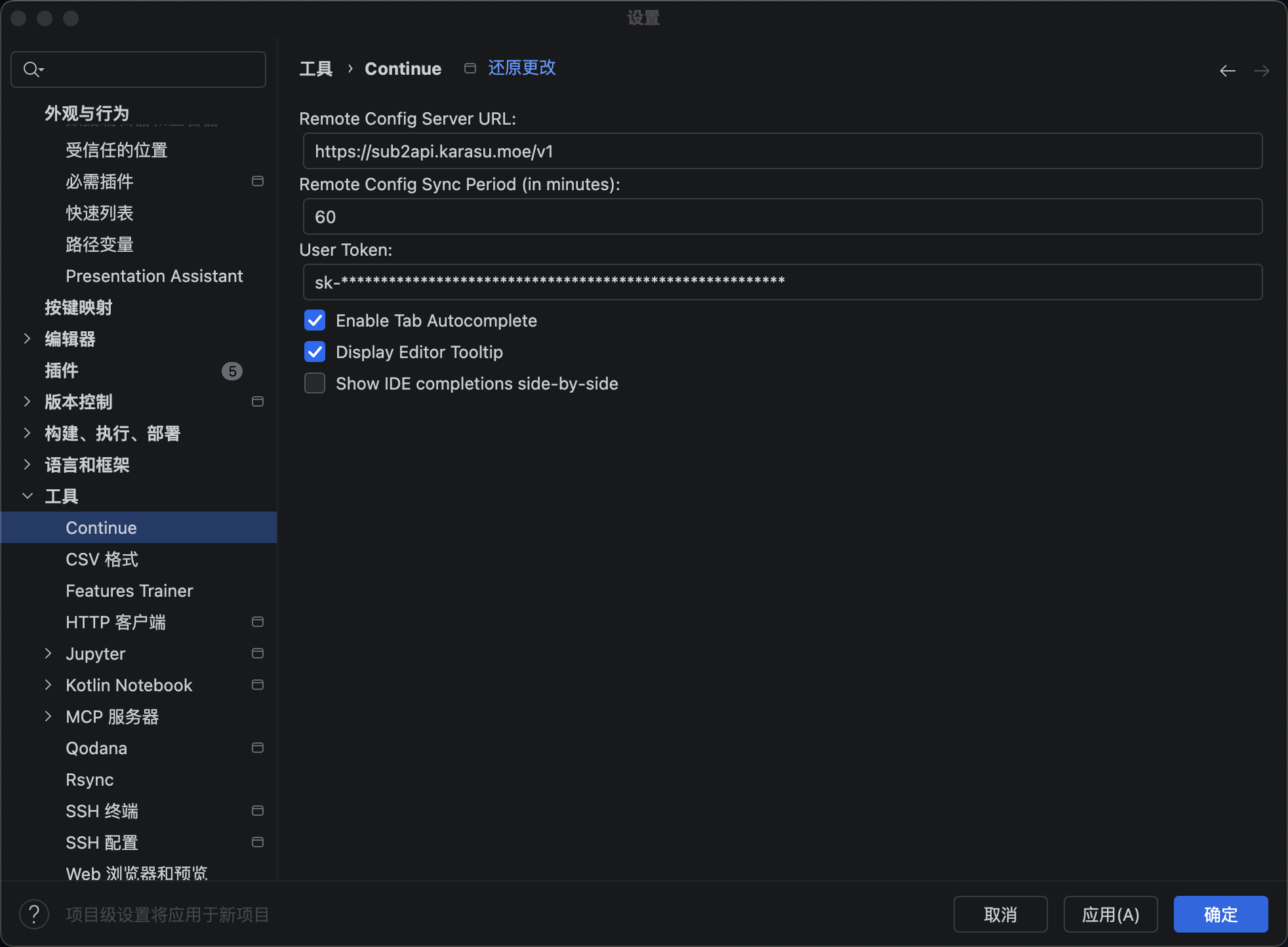Click project-level icon next to Qodana

(x=258, y=748)
